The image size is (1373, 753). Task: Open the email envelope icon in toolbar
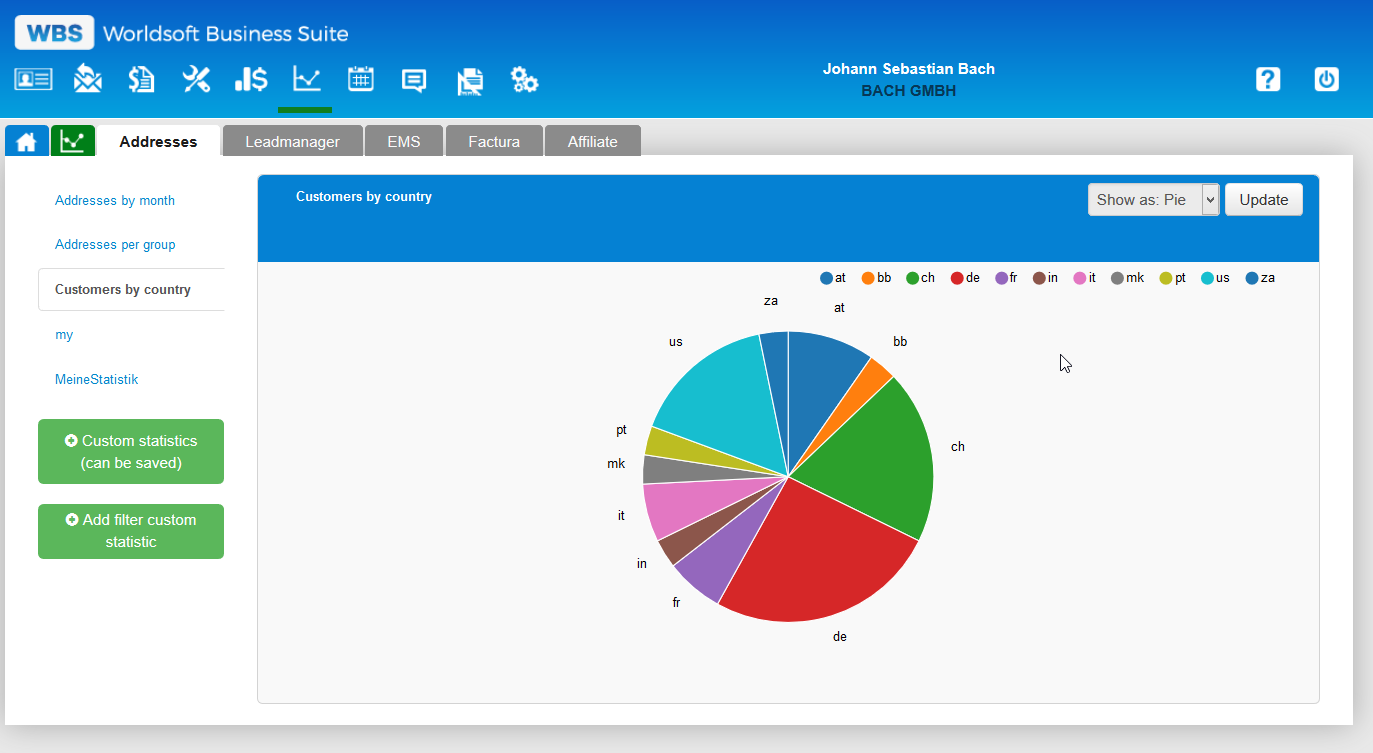pos(88,79)
